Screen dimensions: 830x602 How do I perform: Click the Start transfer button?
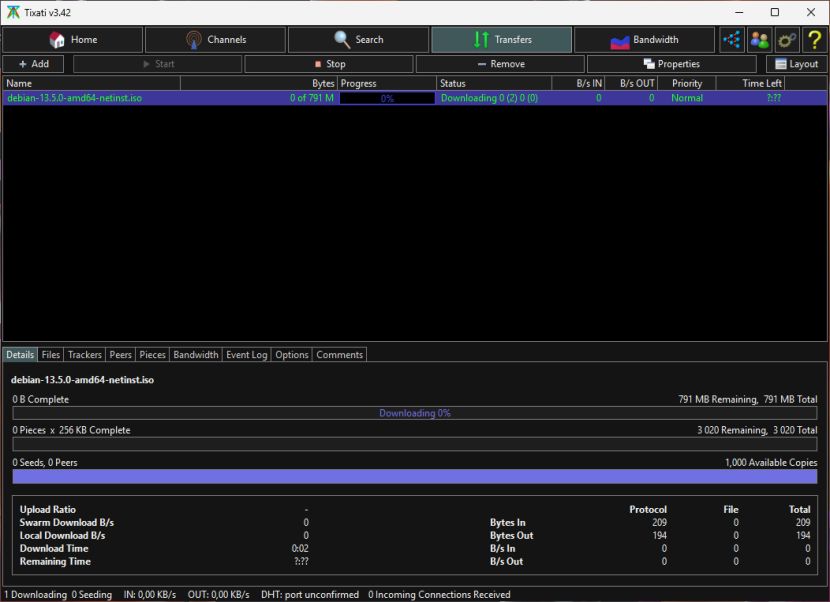coord(158,64)
